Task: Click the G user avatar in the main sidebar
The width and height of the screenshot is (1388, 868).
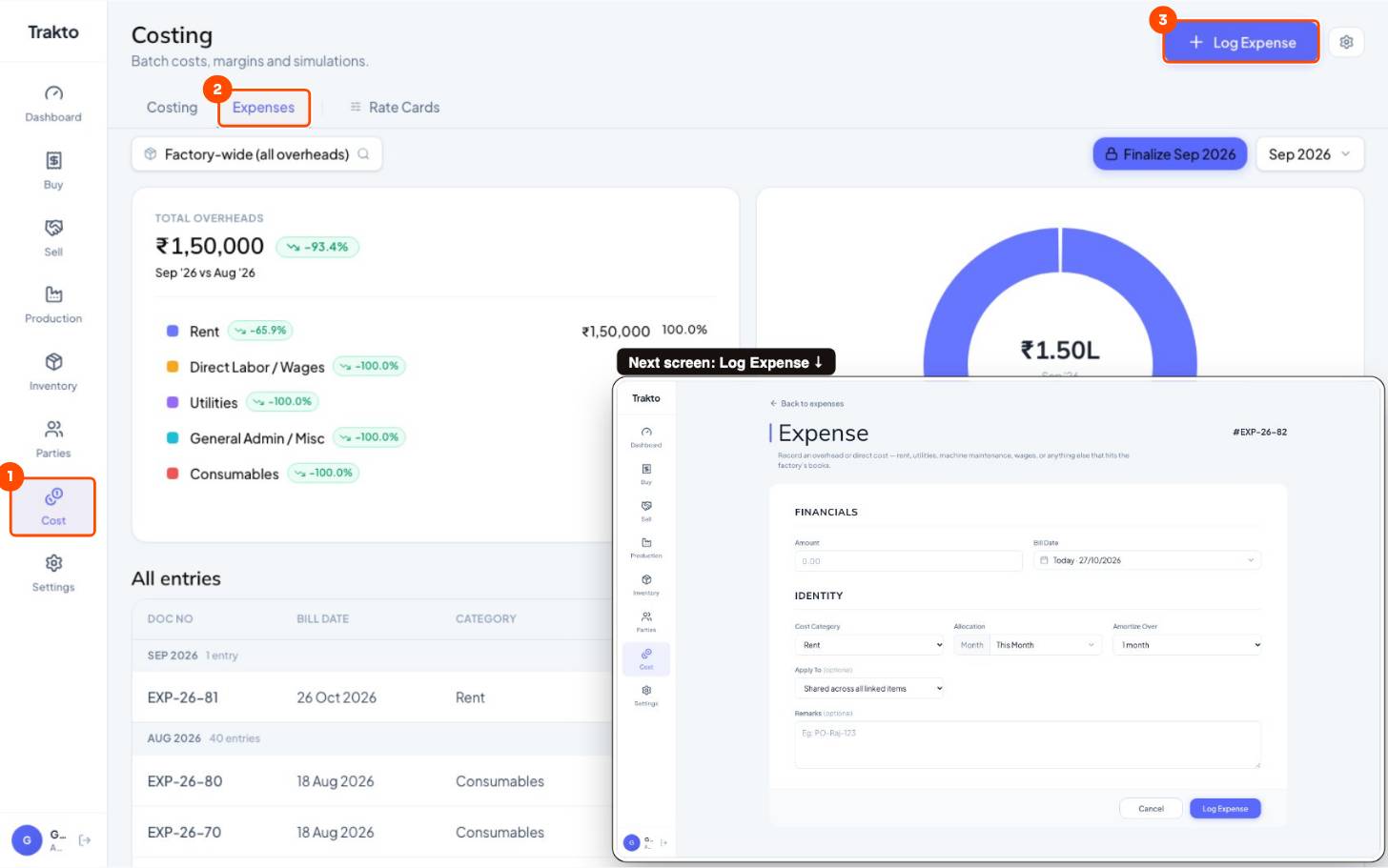Action: click(27, 840)
